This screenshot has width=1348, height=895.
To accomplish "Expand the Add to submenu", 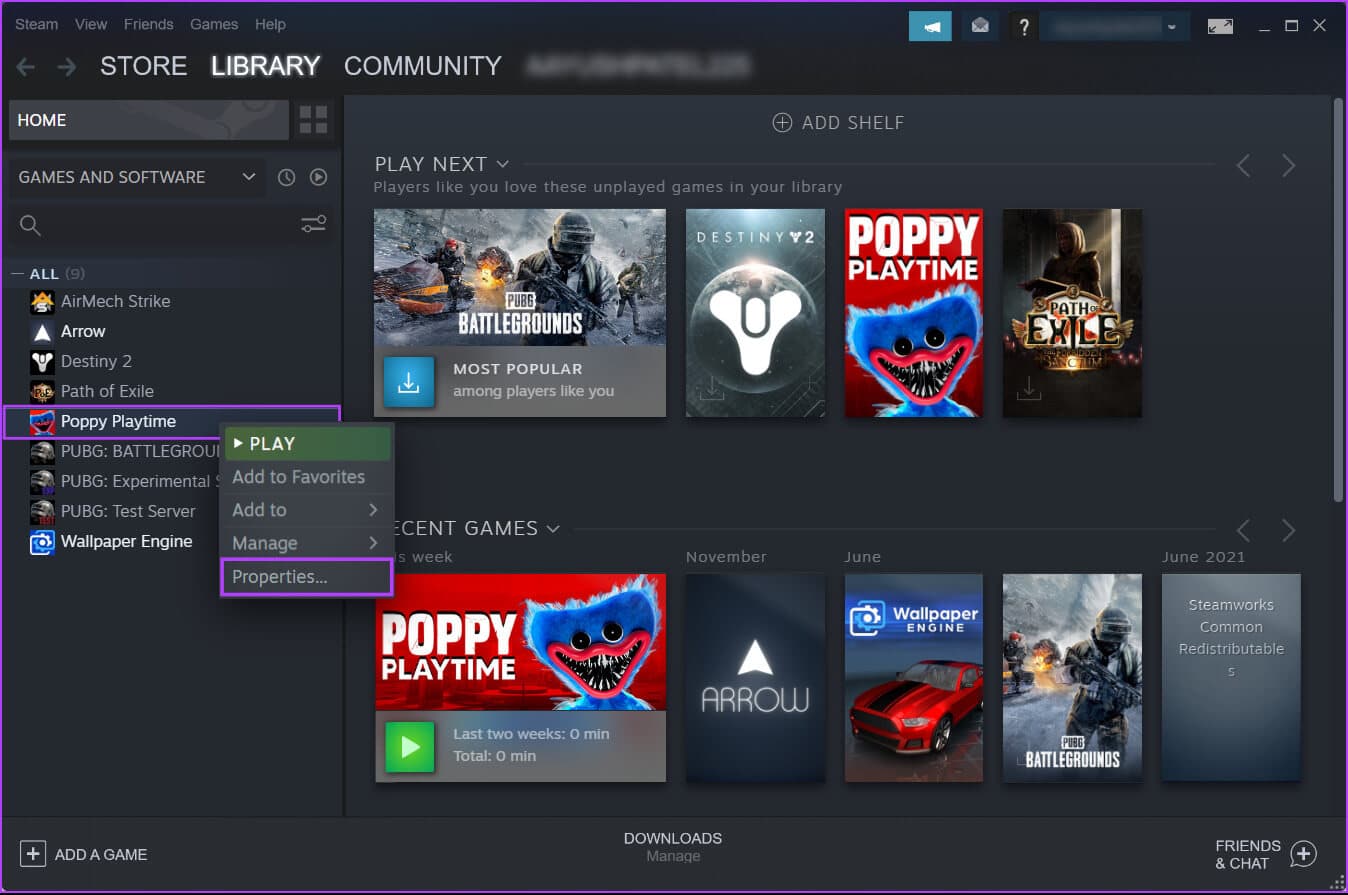I will click(307, 510).
